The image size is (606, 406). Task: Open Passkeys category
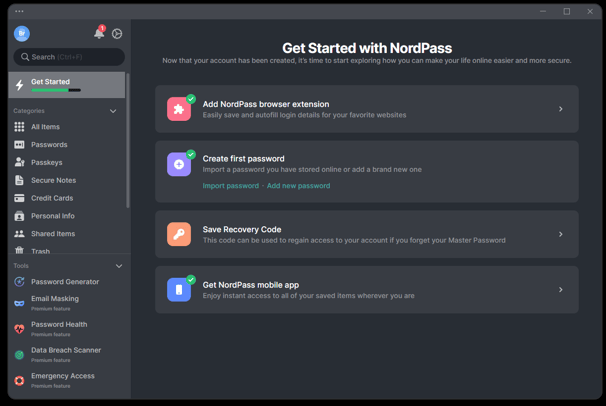tap(46, 163)
